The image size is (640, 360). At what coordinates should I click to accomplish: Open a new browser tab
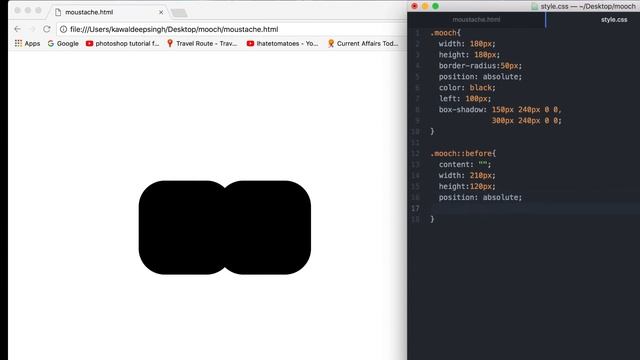coord(179,13)
